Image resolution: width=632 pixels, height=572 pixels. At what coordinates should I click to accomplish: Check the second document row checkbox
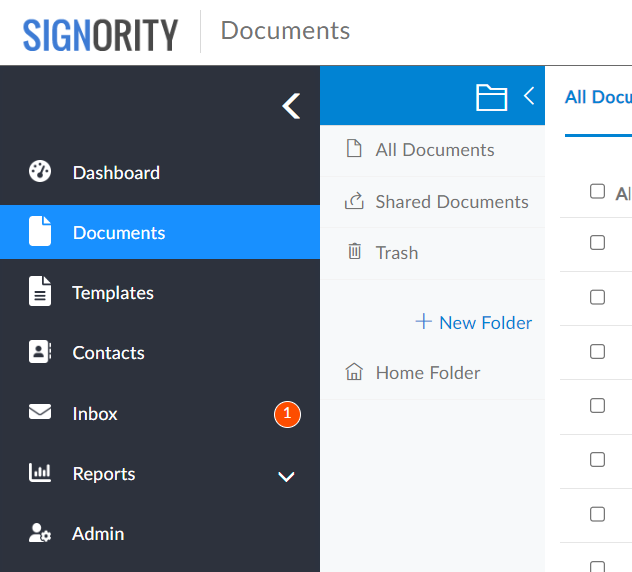pyautogui.click(x=598, y=297)
